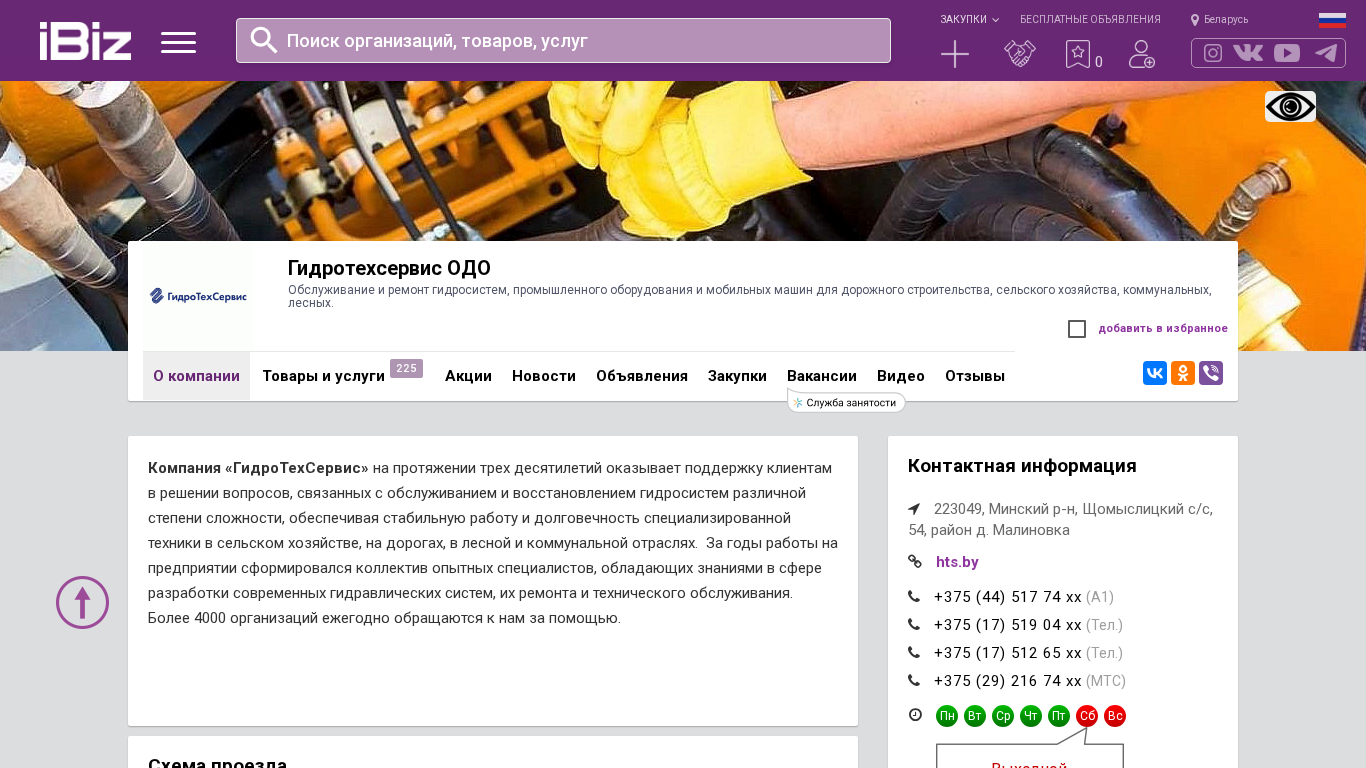Click the Russian flag language icon
The image size is (1366, 768).
[x=1332, y=20]
